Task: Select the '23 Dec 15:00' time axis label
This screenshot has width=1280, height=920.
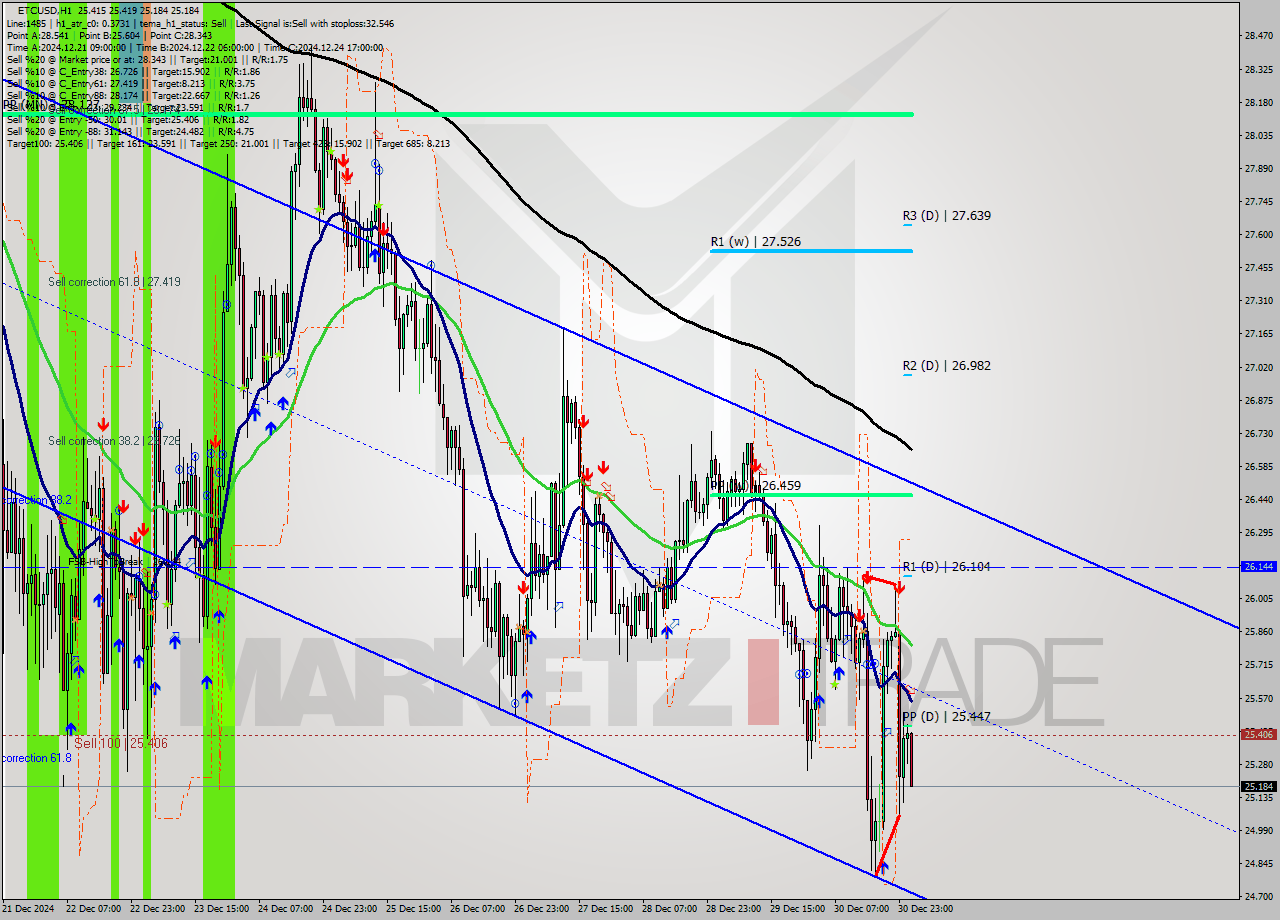Action: 221,909
